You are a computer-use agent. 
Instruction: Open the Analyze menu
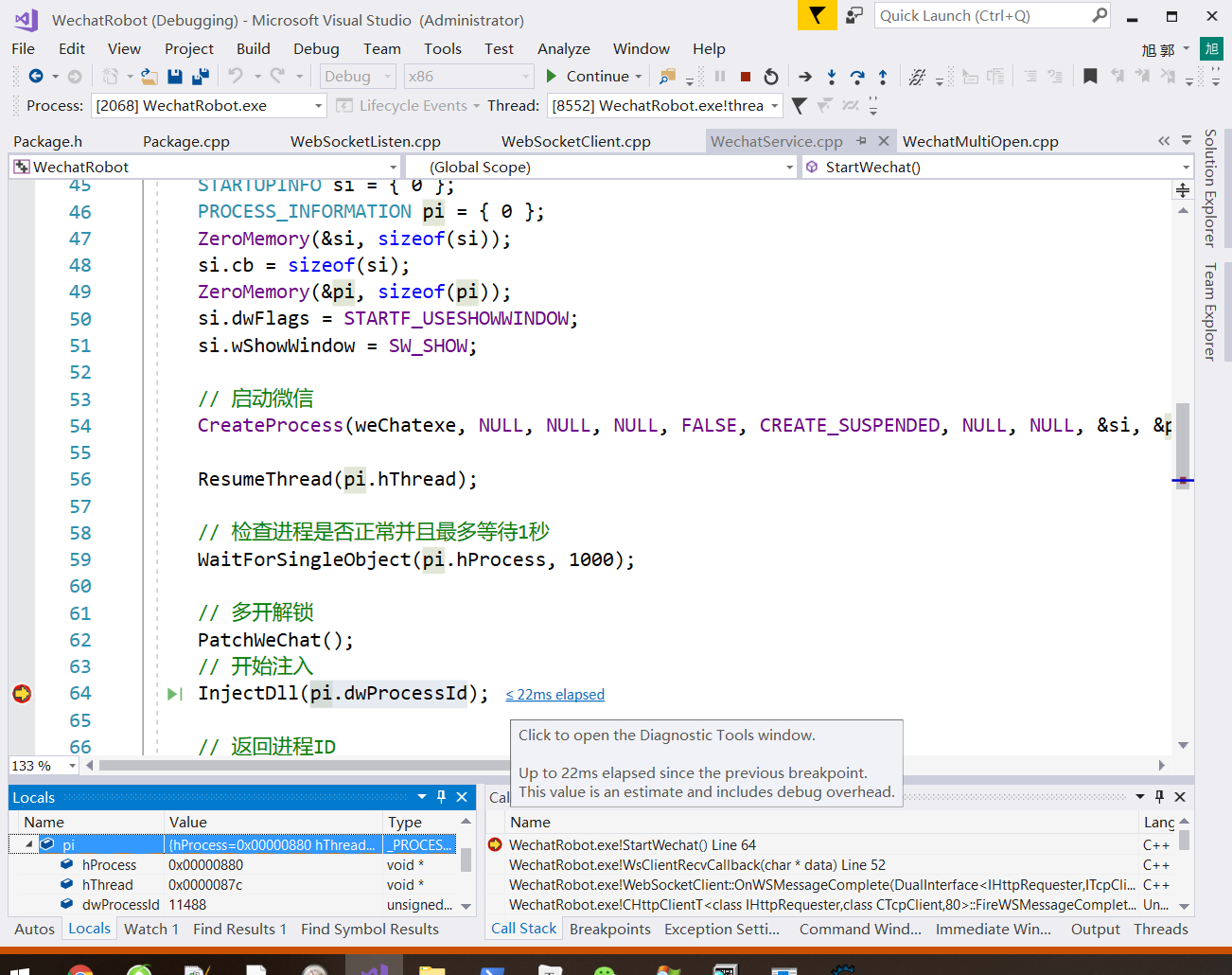(564, 48)
